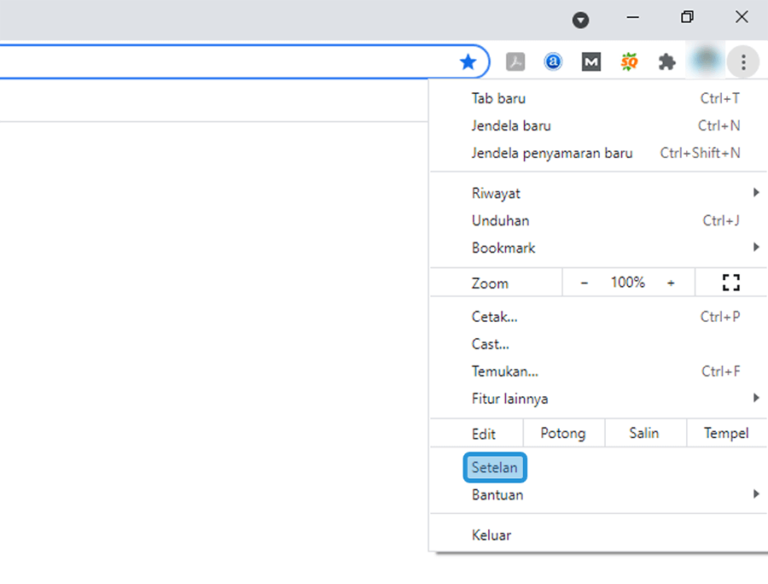Expand Fitur lainnya submenu
This screenshot has width=768, height=584.
pyautogui.click(x=599, y=399)
